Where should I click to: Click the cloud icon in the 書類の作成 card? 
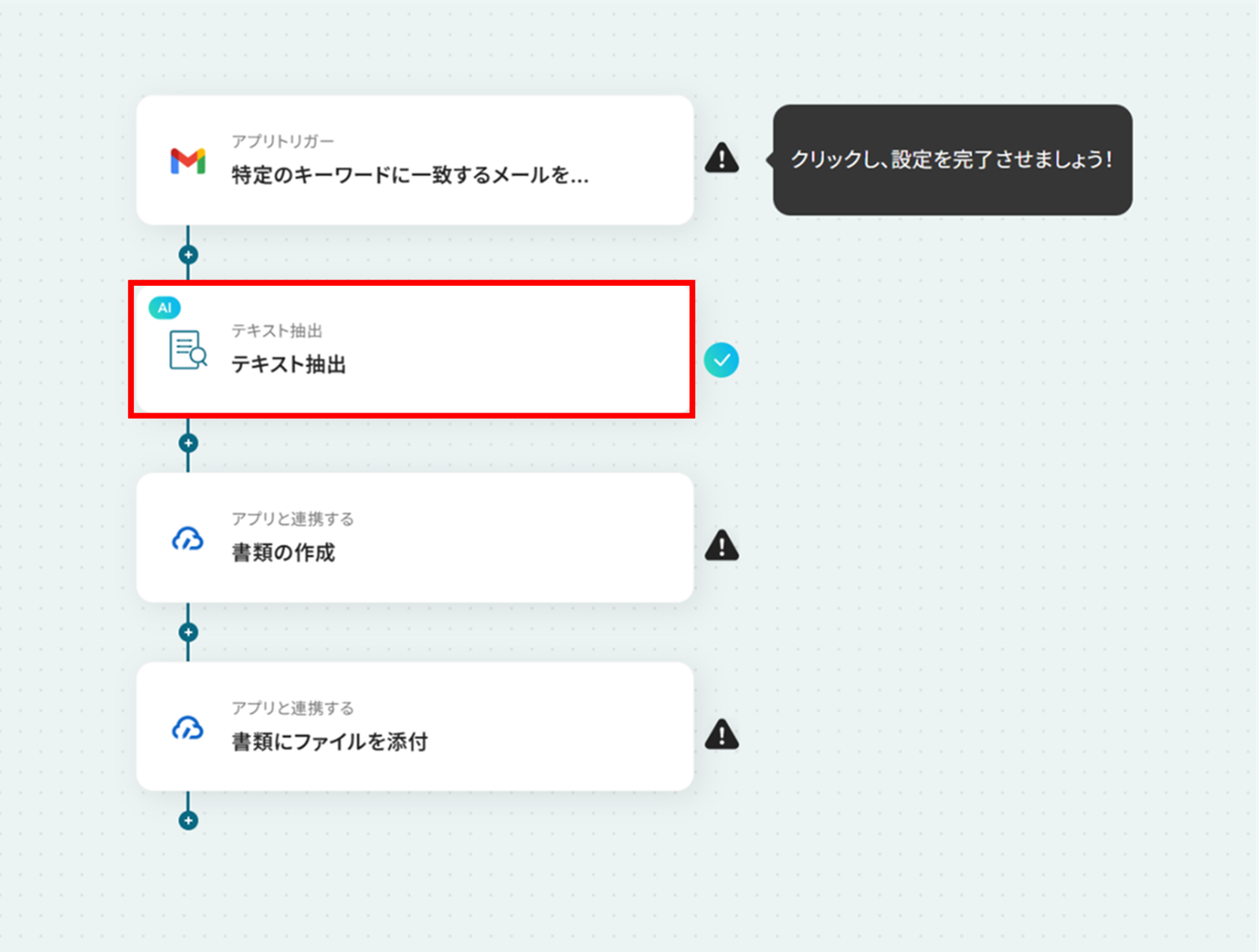(x=187, y=539)
